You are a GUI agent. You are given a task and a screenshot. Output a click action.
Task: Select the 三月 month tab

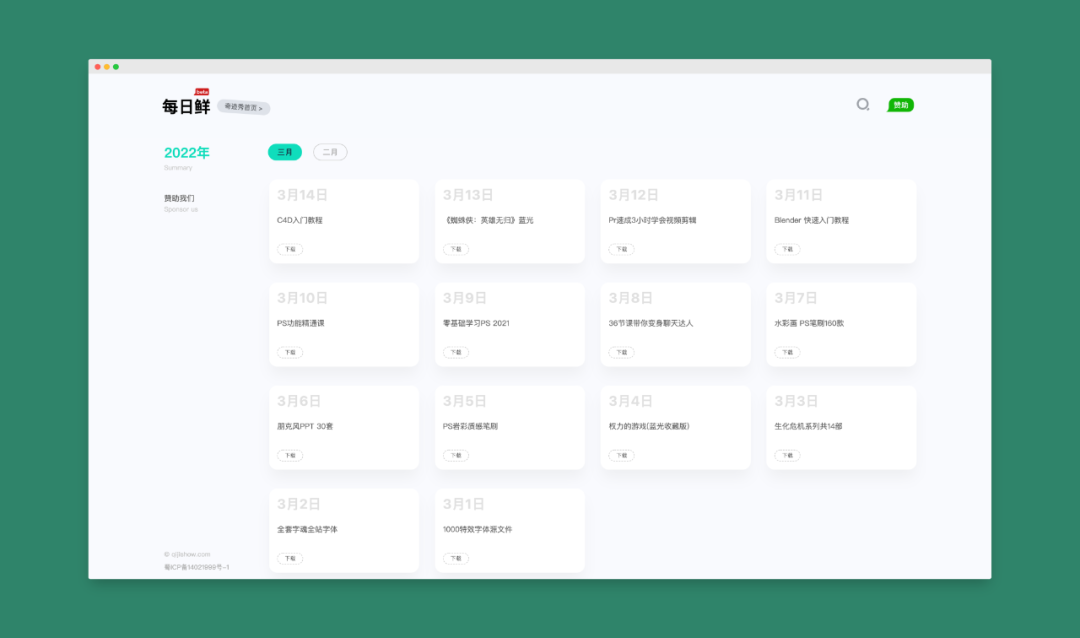click(284, 152)
